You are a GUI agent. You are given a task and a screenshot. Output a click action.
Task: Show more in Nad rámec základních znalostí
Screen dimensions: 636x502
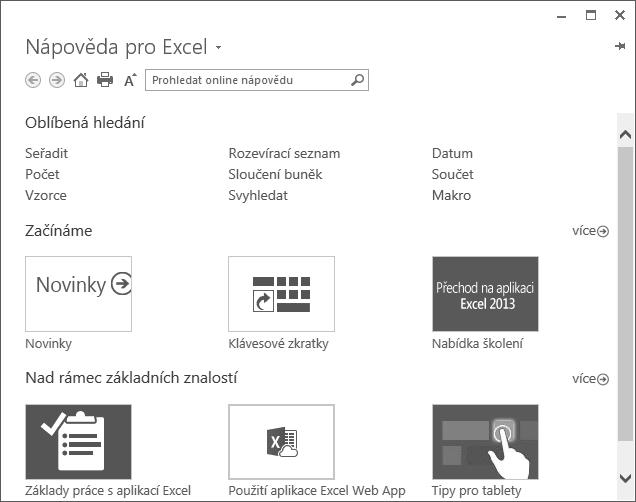(x=591, y=379)
